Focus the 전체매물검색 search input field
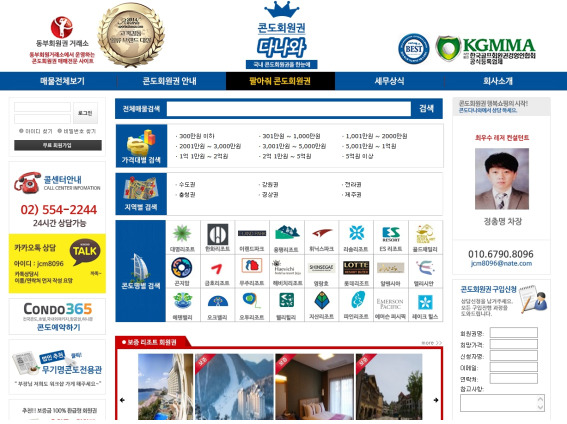The height and width of the screenshot is (424, 567). pyautogui.click(x=289, y=109)
